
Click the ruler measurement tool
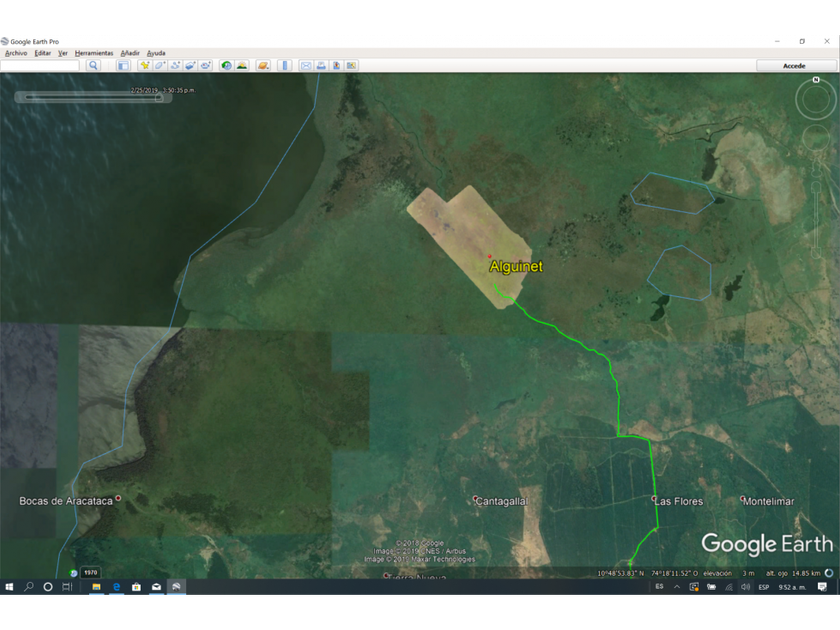tap(285, 65)
